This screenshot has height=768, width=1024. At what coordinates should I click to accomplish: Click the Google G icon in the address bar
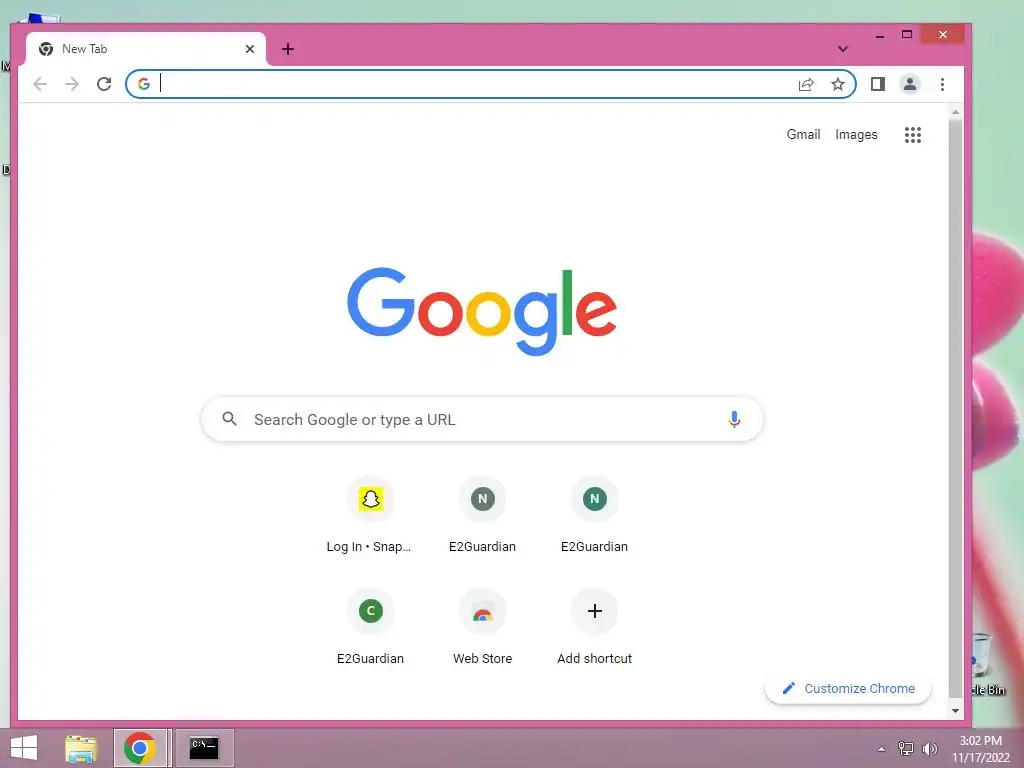point(144,84)
